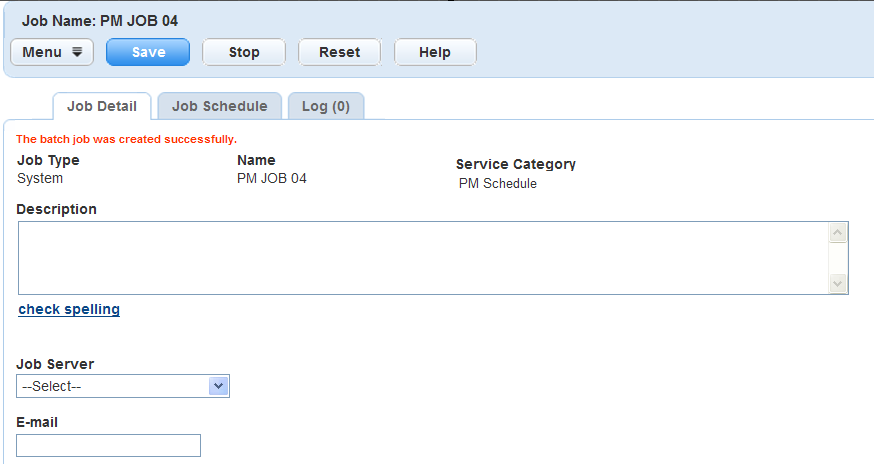
Task: Click the PM Schedule service category value
Action: click(x=497, y=183)
